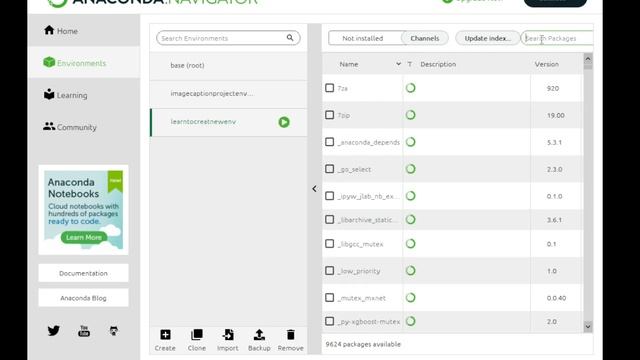
Task: Click the Update index button
Action: [x=487, y=38]
